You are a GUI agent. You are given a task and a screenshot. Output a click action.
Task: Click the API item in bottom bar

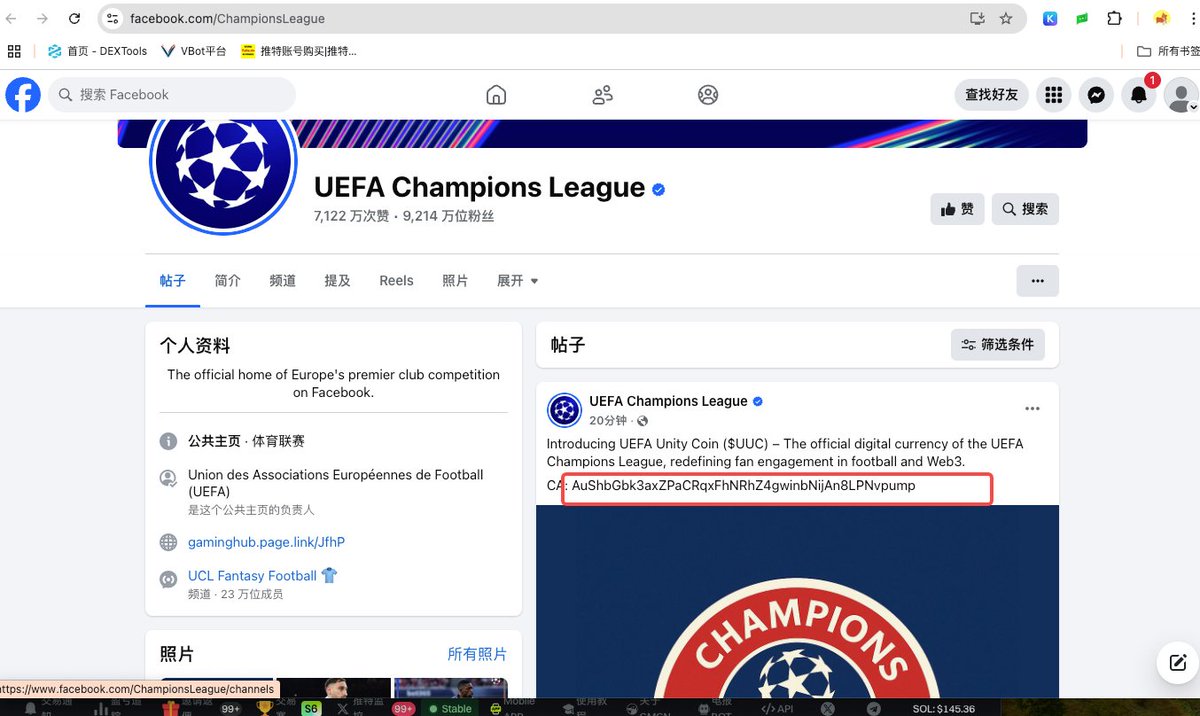click(776, 708)
